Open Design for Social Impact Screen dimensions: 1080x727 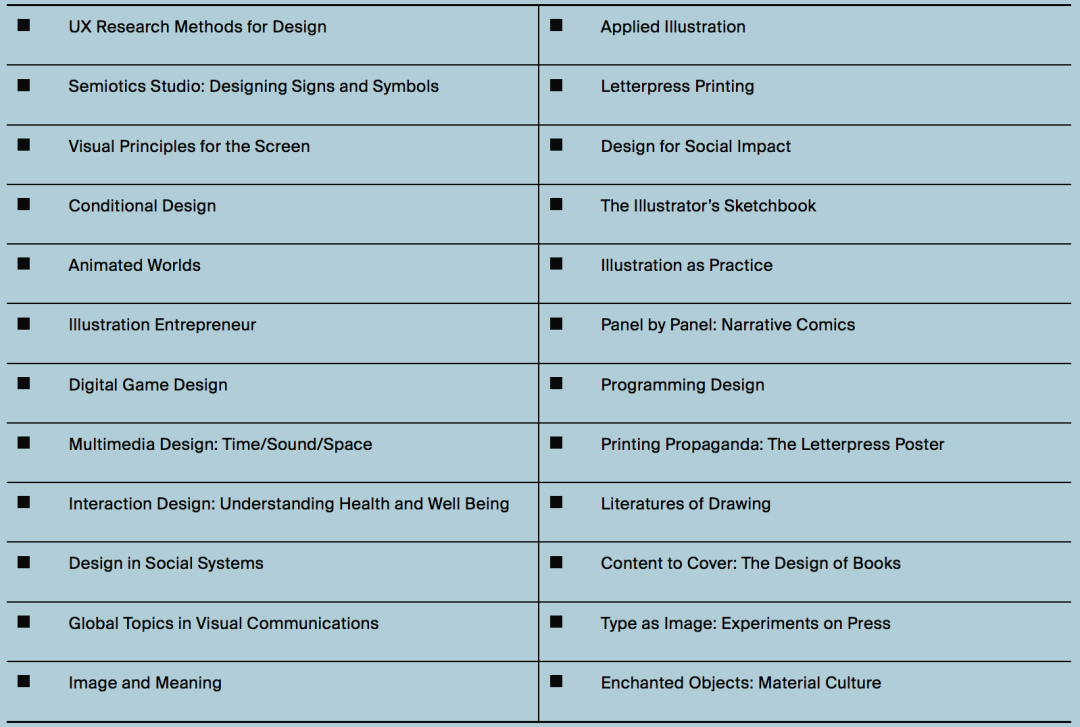[695, 146]
